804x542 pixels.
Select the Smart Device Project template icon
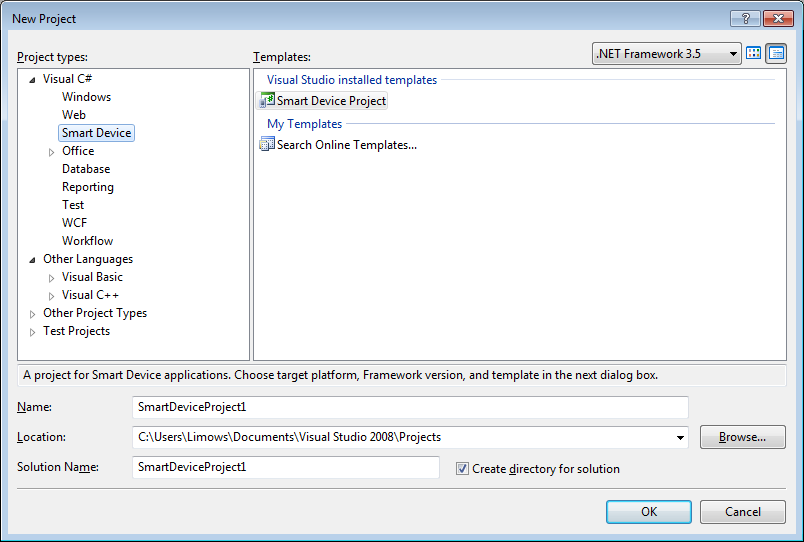tap(267, 100)
